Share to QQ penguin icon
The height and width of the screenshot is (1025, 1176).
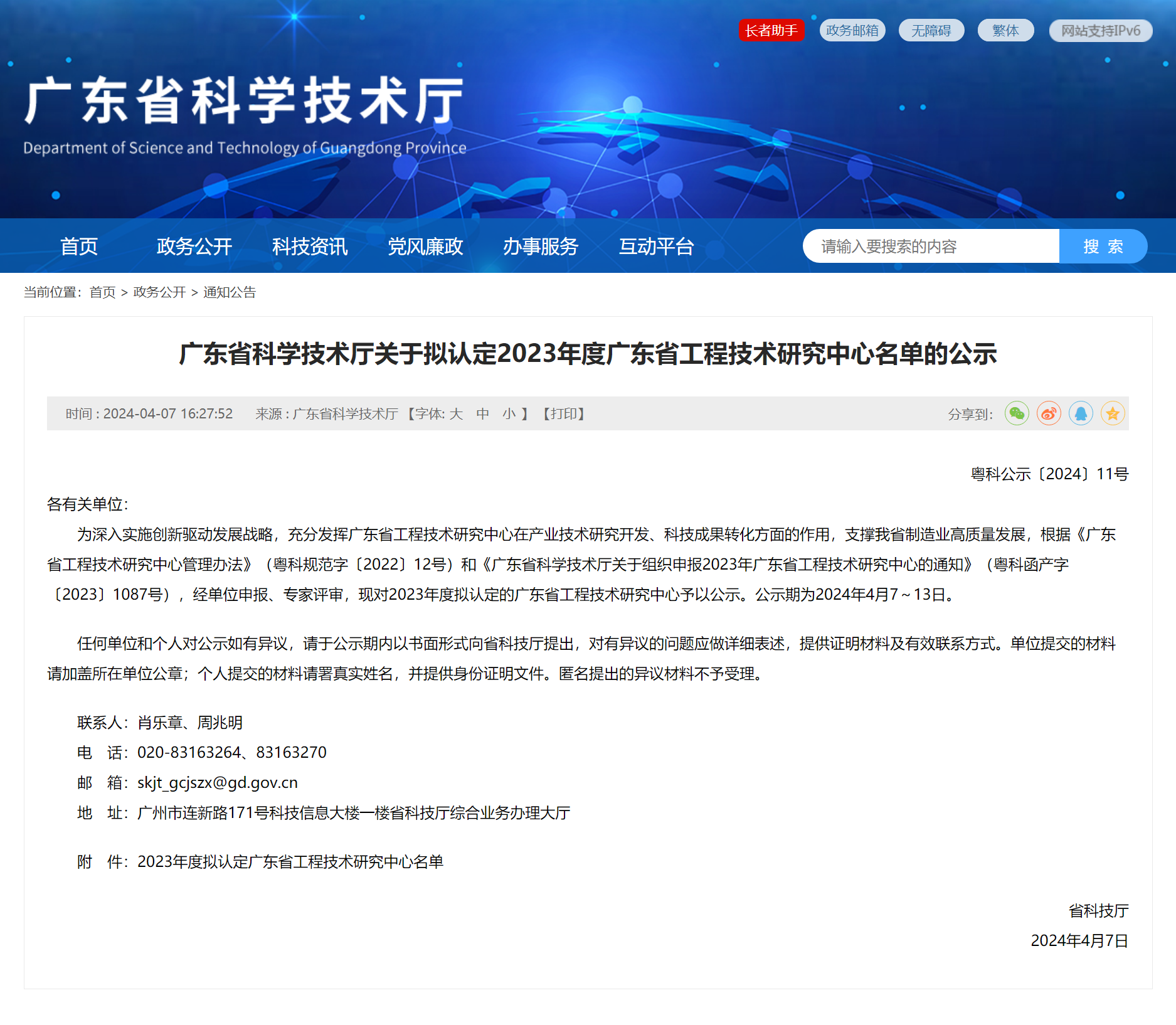[1081, 413]
